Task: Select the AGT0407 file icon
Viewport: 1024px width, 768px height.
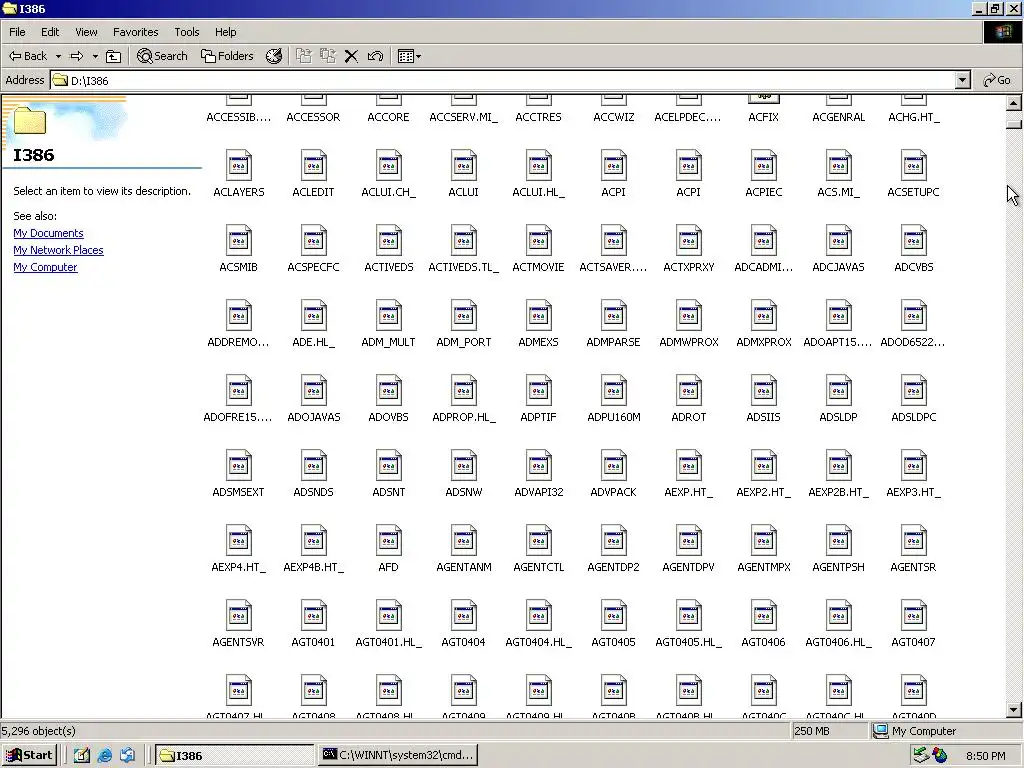Action: [x=913, y=616]
